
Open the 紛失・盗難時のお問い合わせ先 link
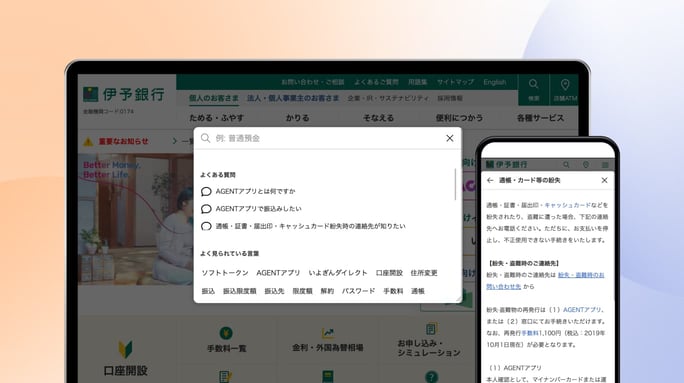click(x=545, y=280)
